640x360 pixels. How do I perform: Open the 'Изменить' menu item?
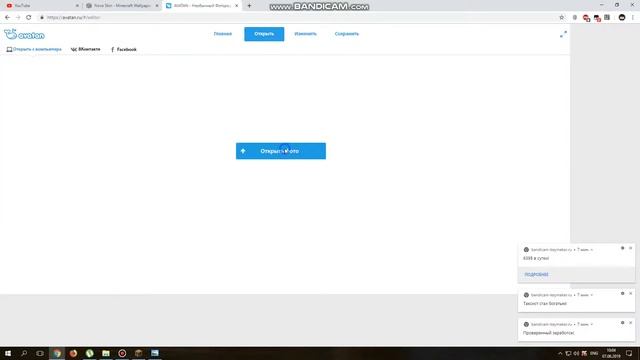tap(305, 34)
